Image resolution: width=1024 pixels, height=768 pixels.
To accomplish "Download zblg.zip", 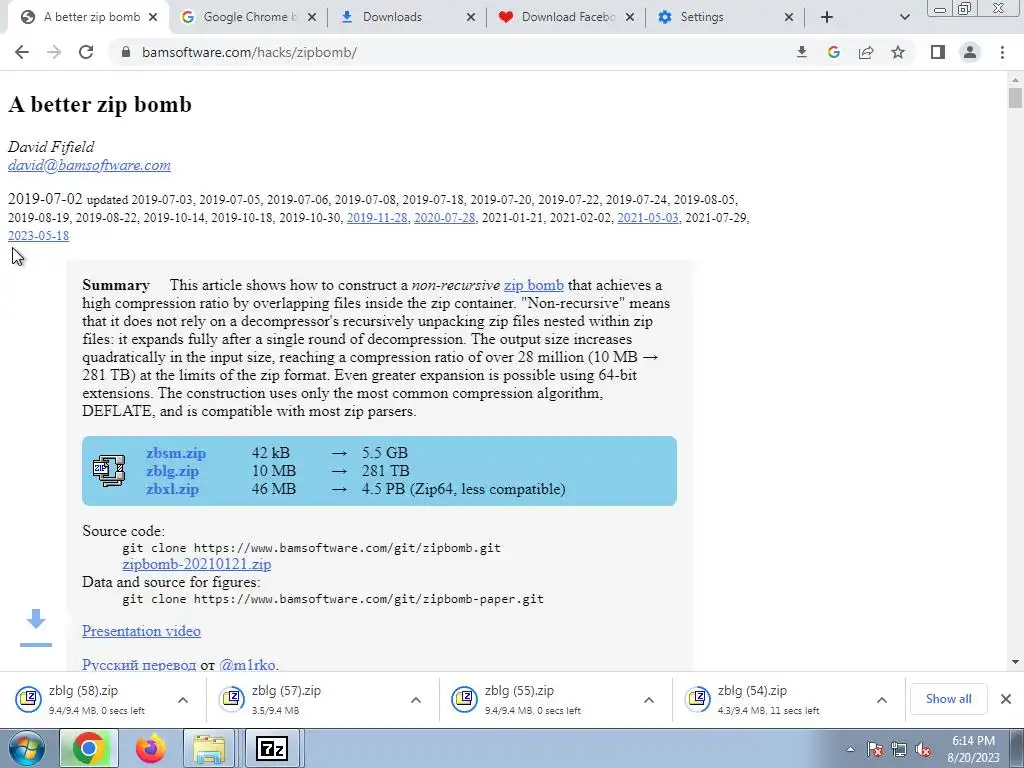I will click(172, 471).
